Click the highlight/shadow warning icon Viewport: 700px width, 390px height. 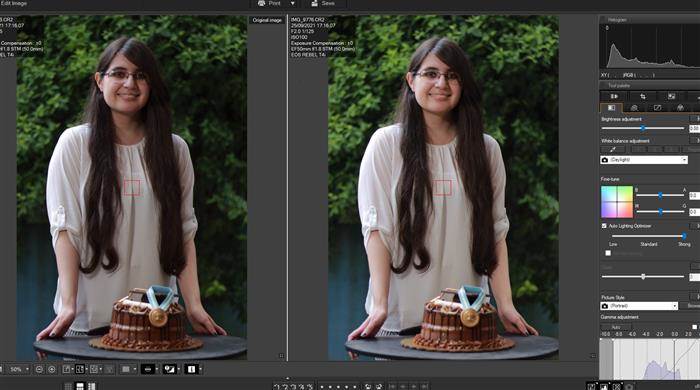coord(170,369)
